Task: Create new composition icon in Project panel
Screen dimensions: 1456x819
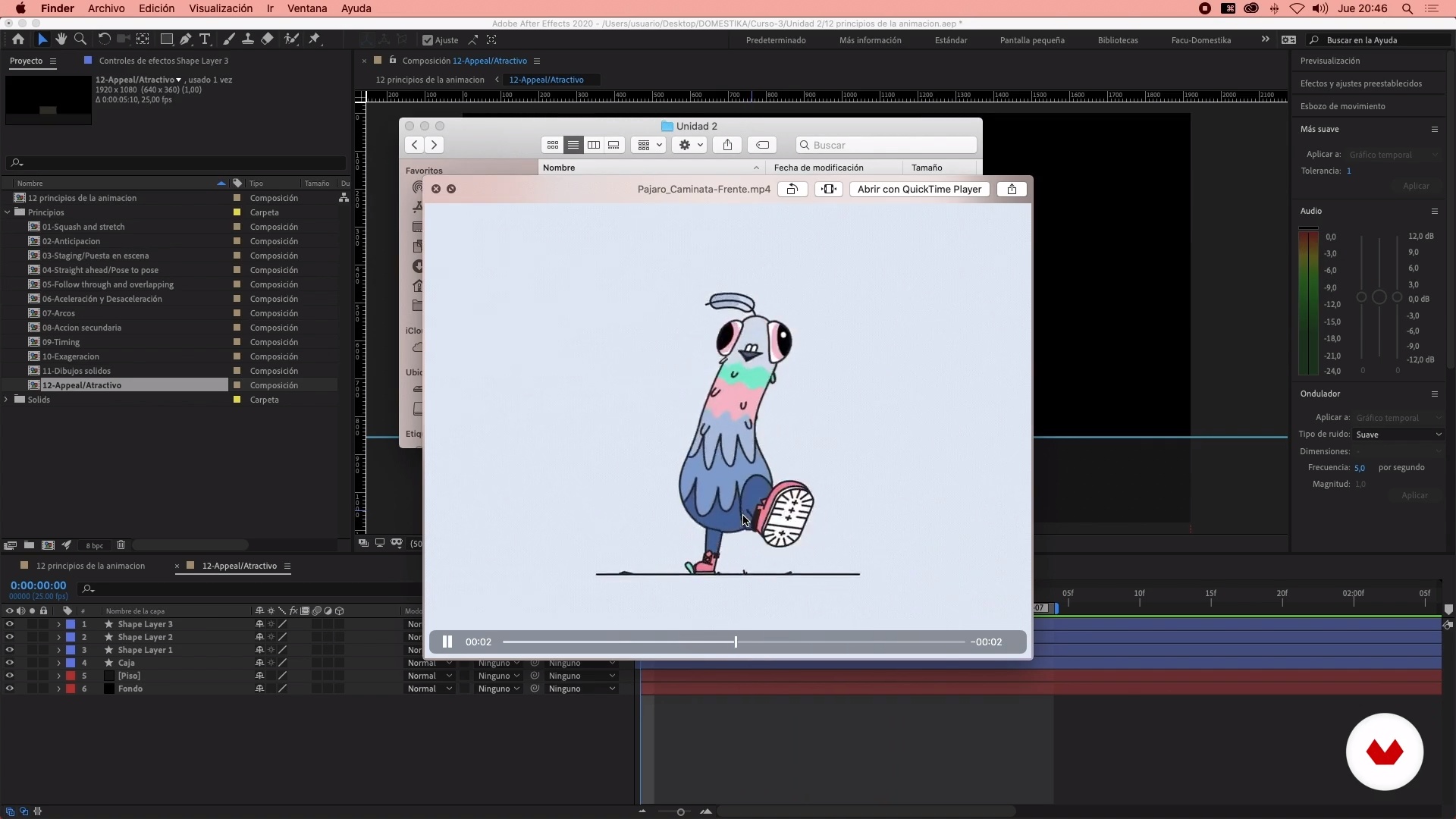Action: pos(48,544)
